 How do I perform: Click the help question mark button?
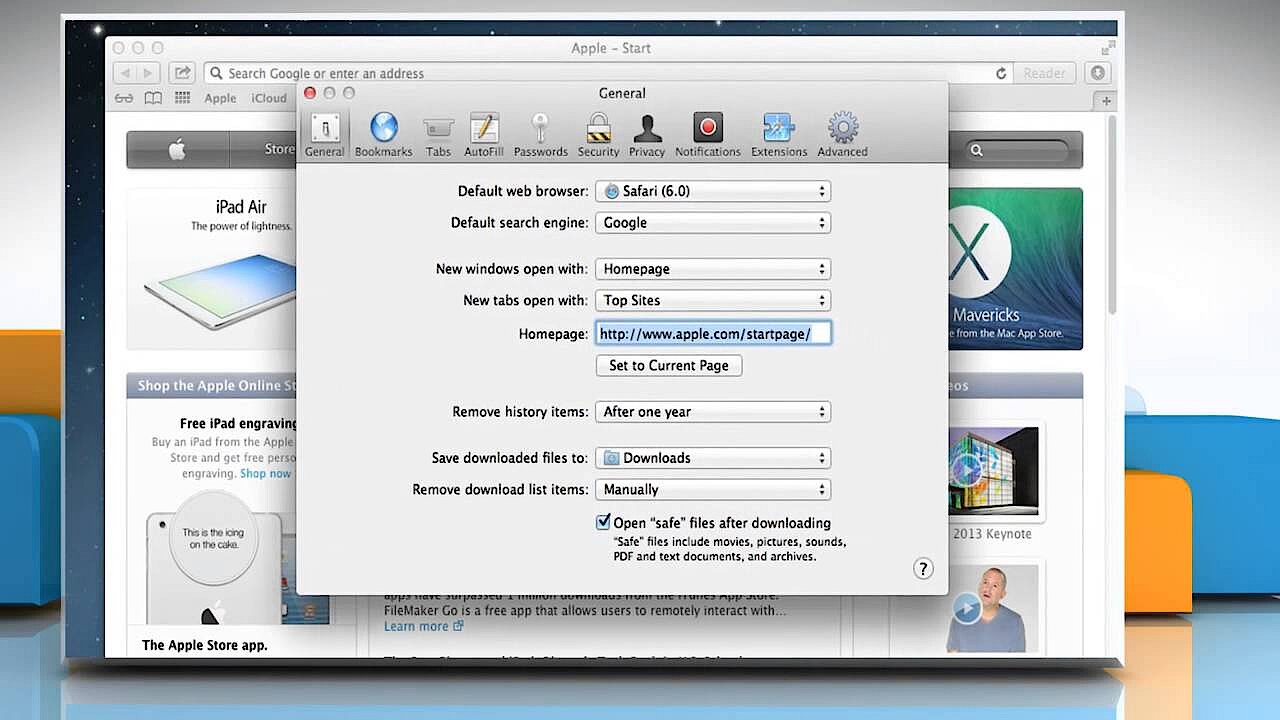(923, 568)
